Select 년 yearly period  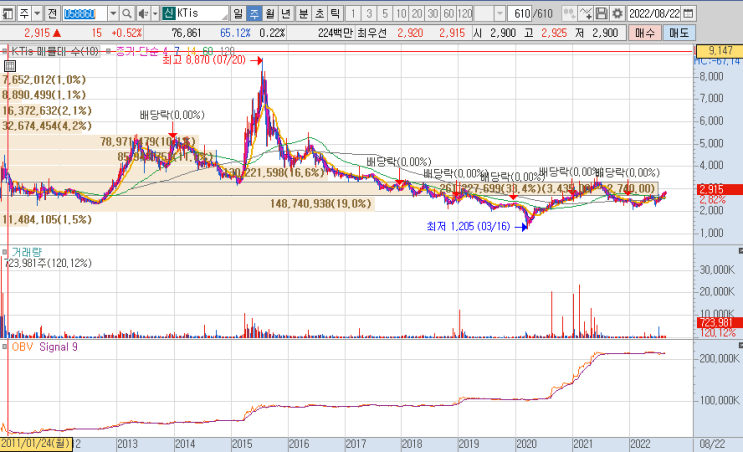(286, 13)
